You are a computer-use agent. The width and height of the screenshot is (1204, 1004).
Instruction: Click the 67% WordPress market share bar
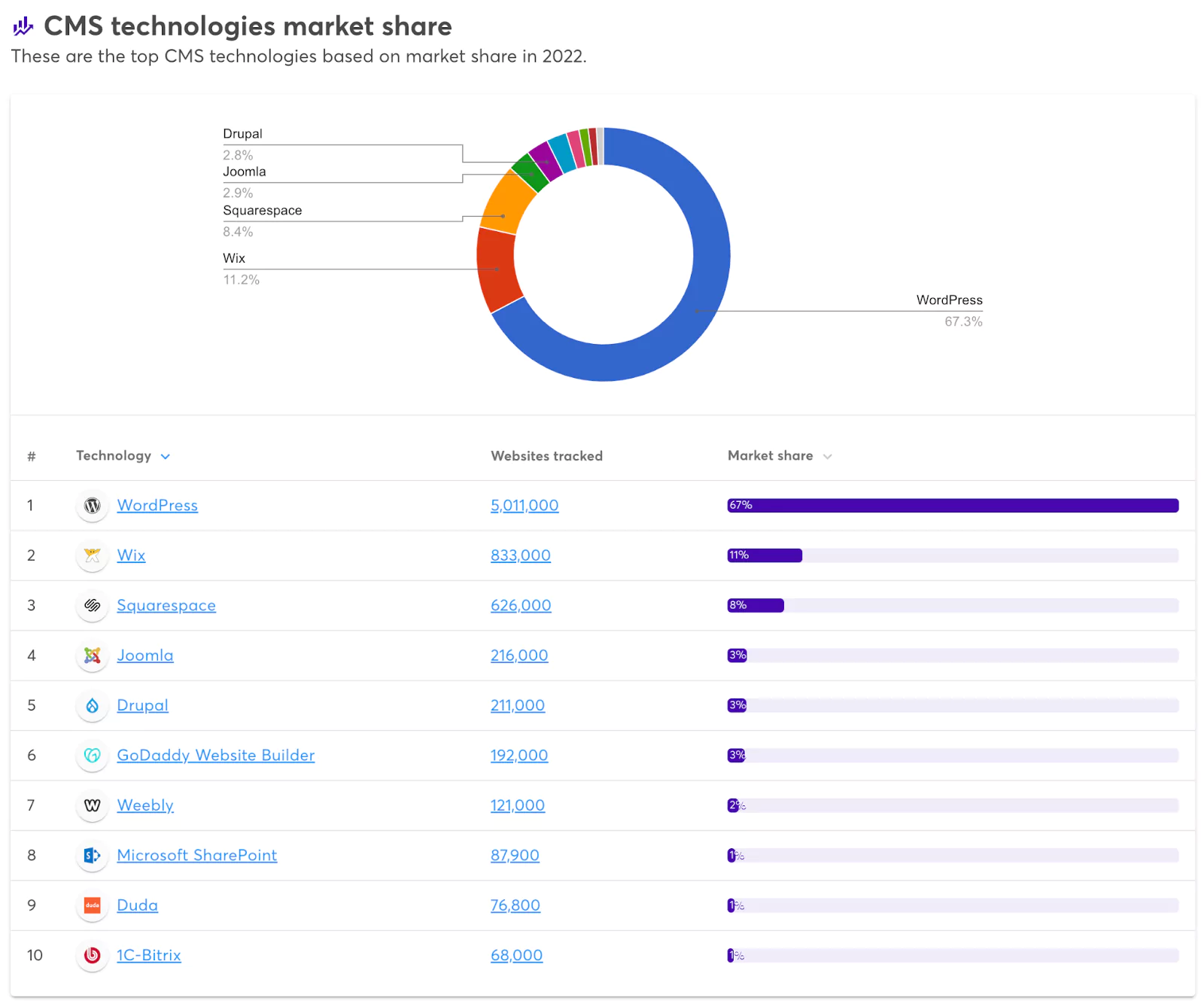(x=952, y=506)
